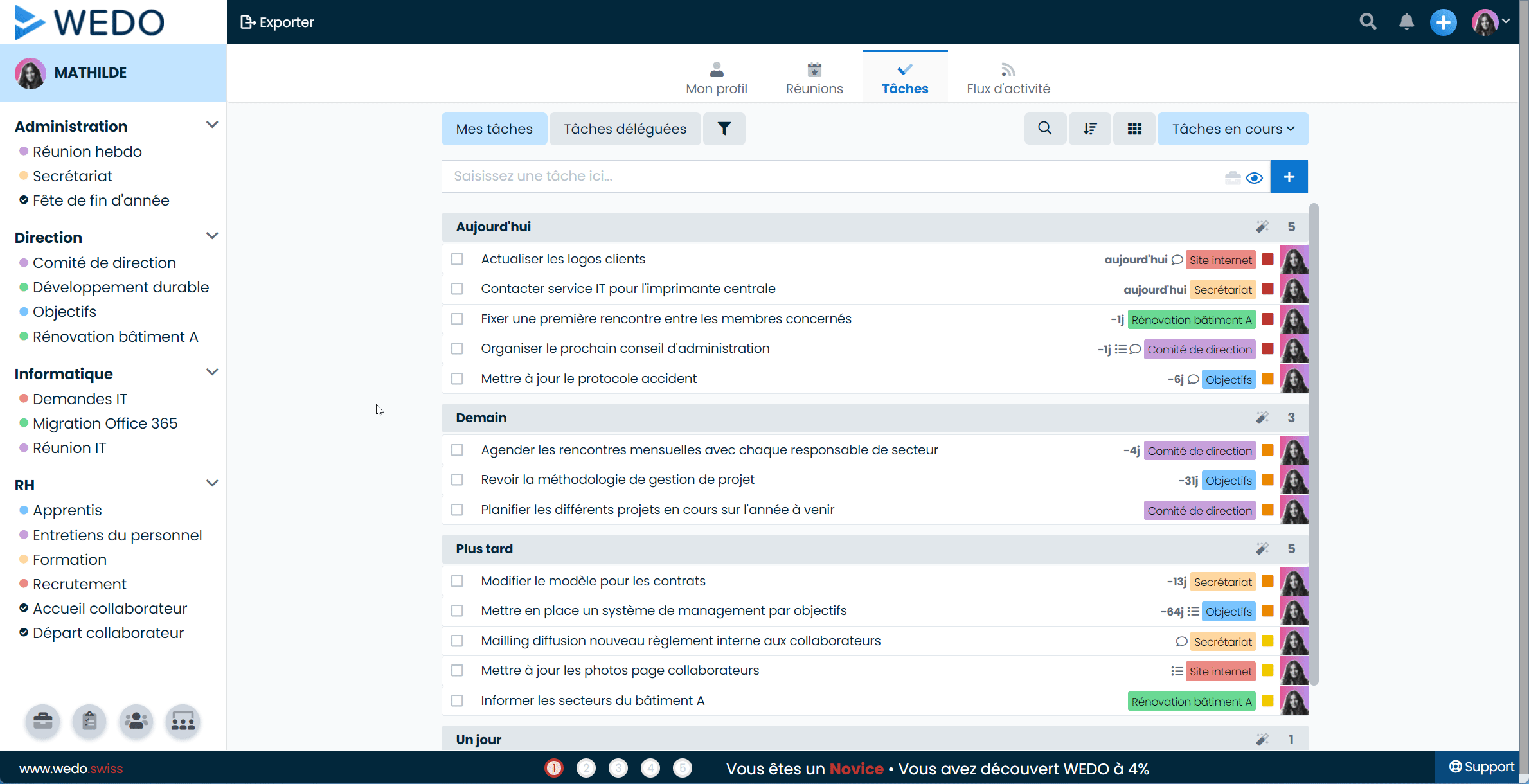
Task: Open the task search magnifier beside sort
Action: point(1045,129)
